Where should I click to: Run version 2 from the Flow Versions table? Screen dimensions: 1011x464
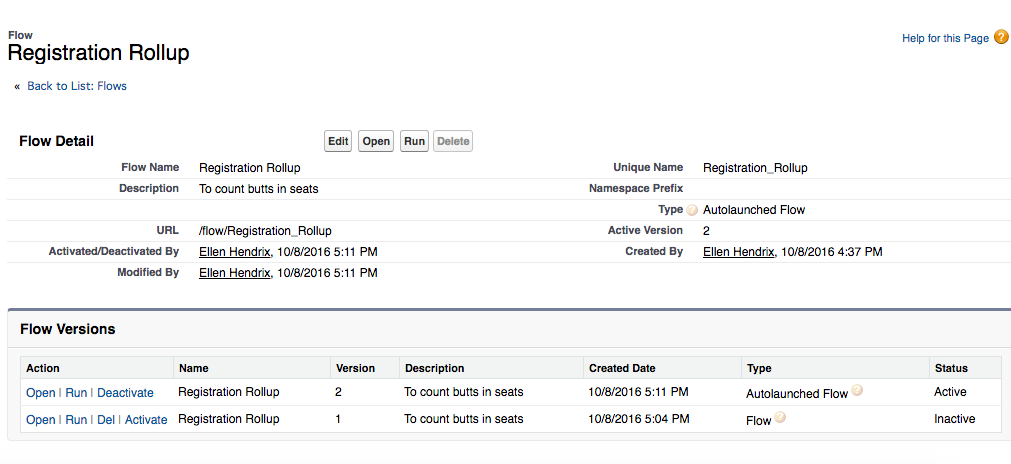click(x=76, y=393)
